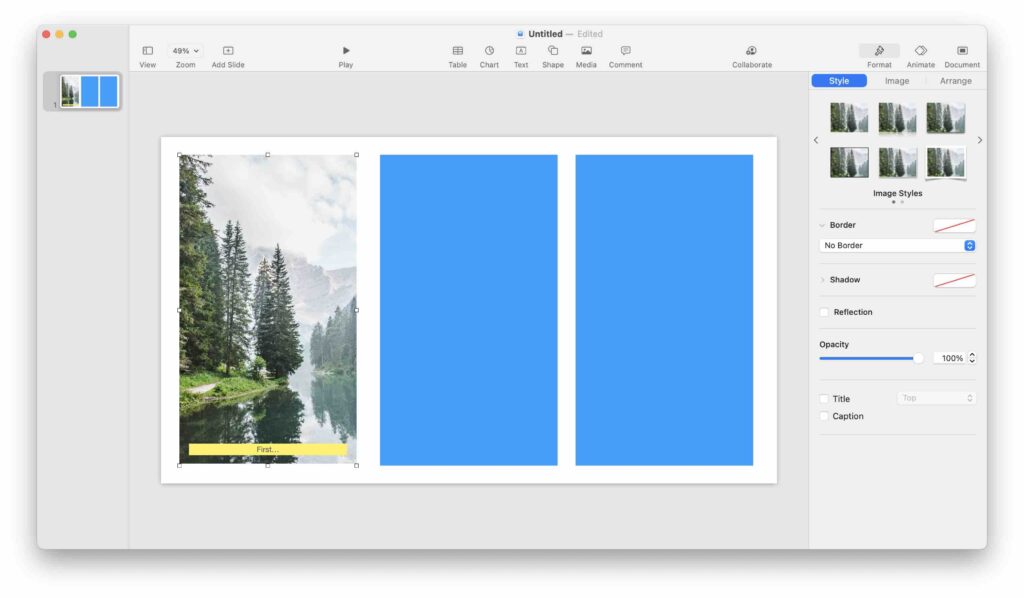Switch to the Image tab
This screenshot has width=1024, height=598.
pos(897,81)
